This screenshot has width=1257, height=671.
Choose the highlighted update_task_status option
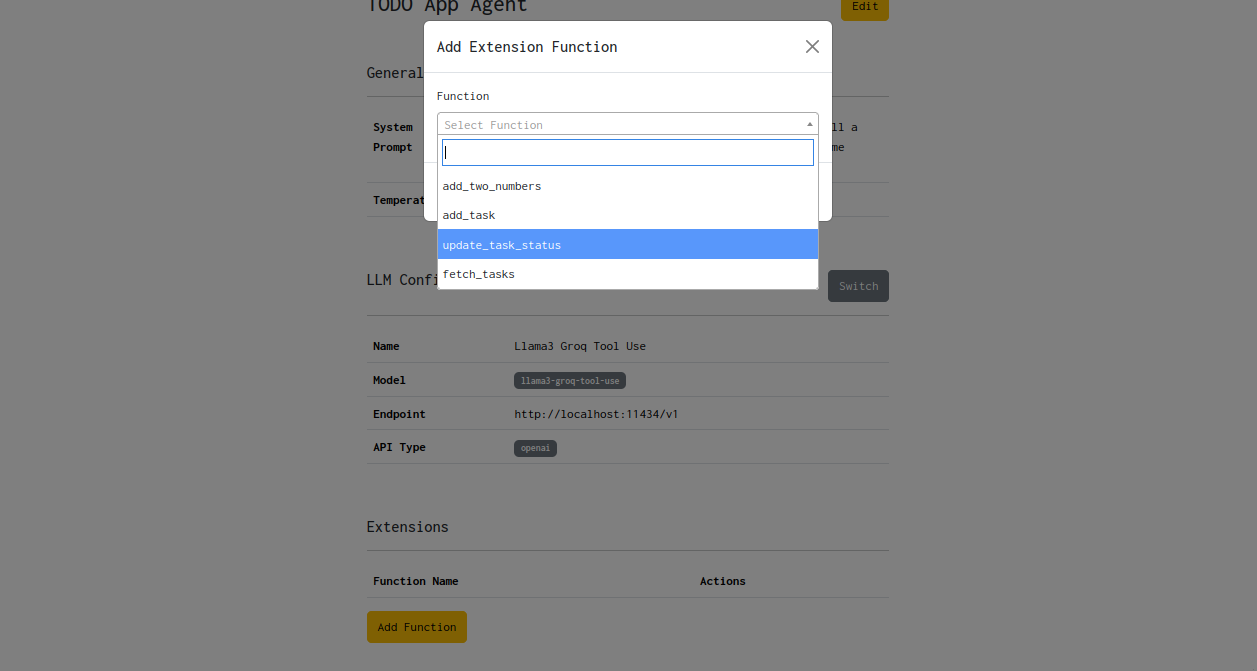(502, 244)
